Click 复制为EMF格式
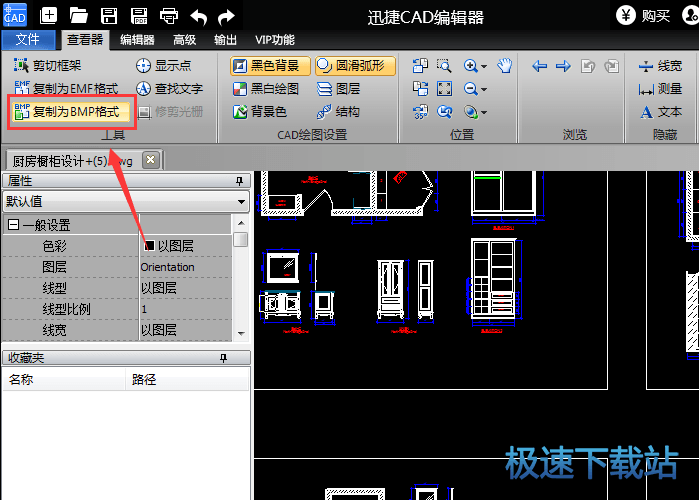 [x=66, y=88]
